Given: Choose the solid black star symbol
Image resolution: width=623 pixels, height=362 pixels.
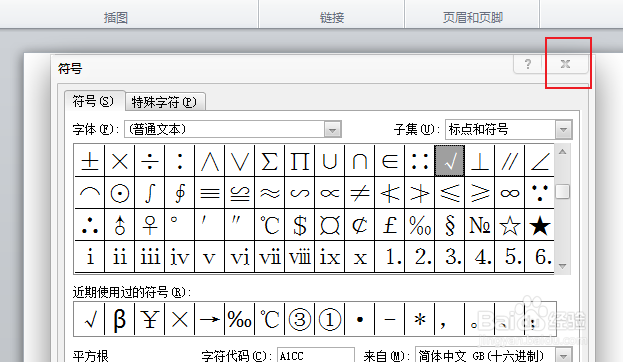Looking at the screenshot, I should click(x=540, y=225).
